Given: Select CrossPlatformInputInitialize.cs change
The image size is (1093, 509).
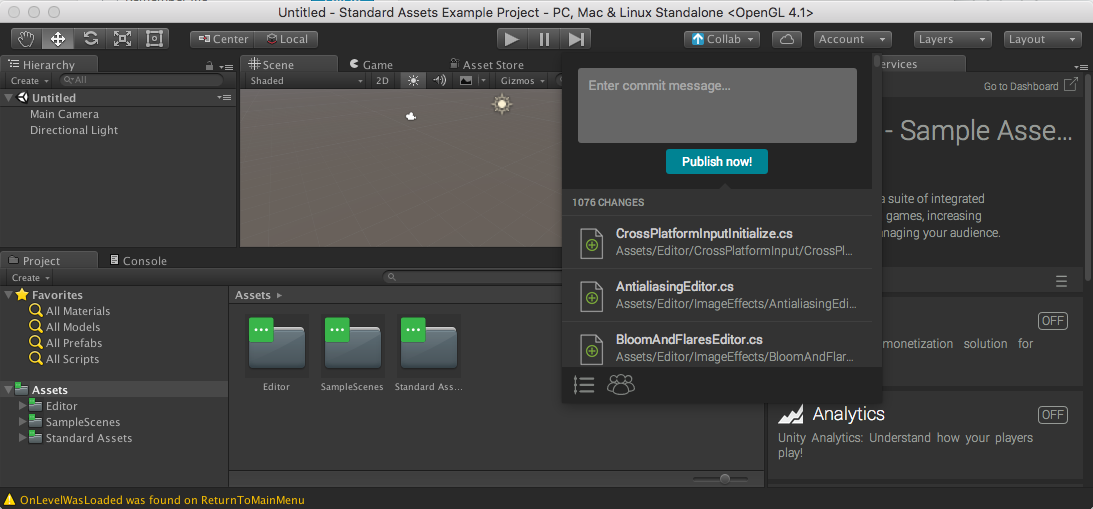Looking at the screenshot, I should pos(717,242).
